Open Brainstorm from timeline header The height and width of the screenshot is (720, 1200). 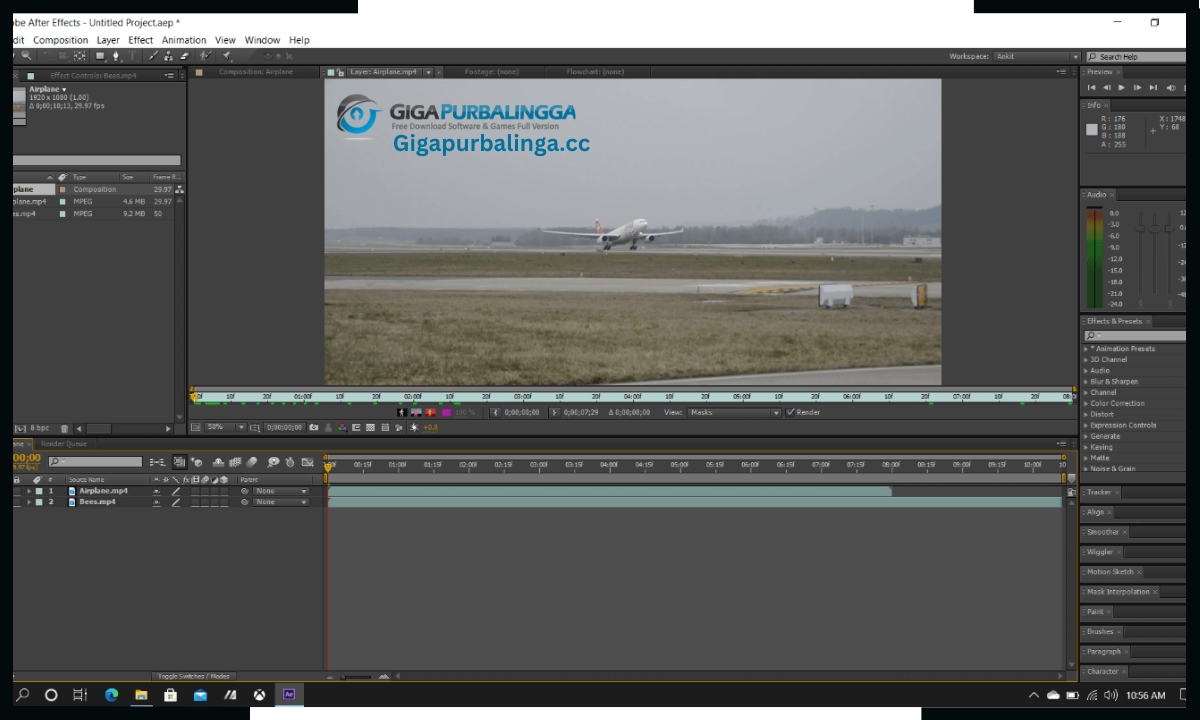click(273, 462)
